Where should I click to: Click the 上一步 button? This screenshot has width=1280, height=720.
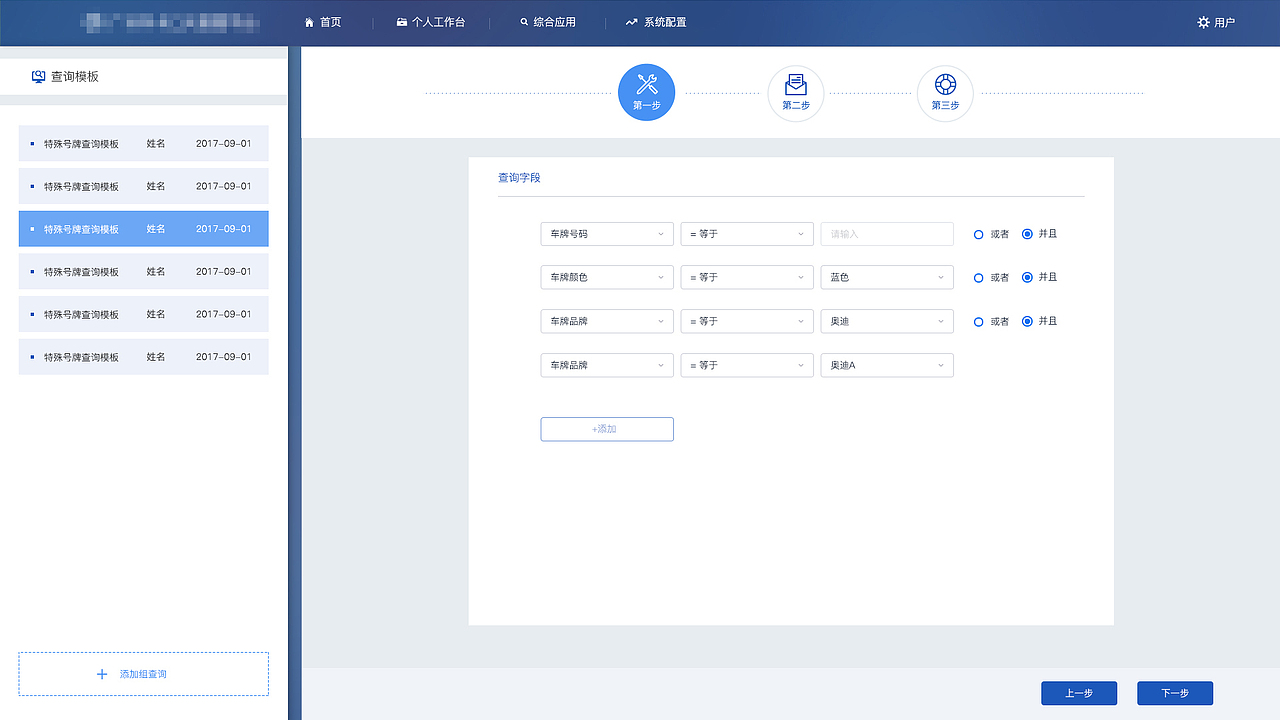(1079, 693)
